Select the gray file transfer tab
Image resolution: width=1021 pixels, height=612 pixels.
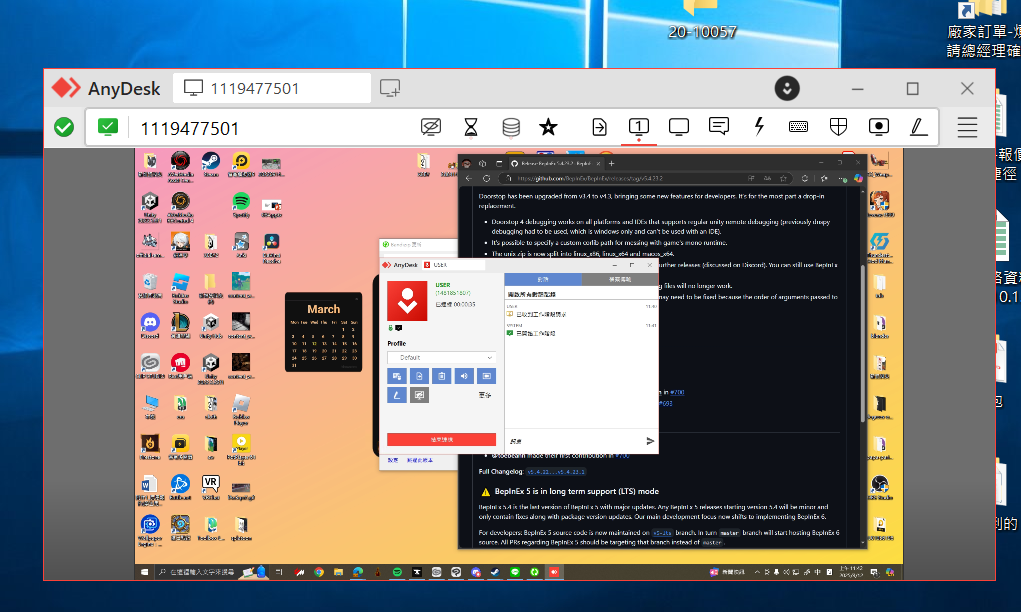tap(619, 279)
